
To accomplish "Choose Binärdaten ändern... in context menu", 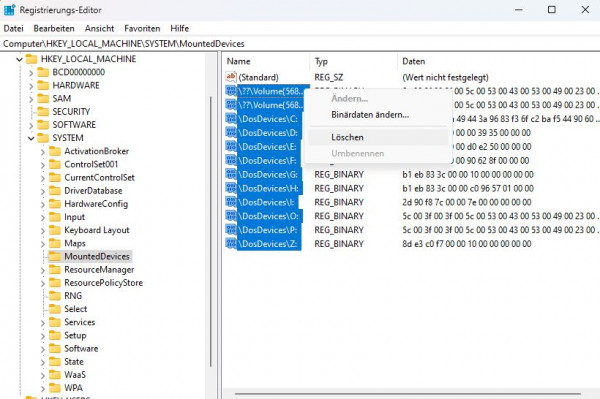I will pos(378,115).
